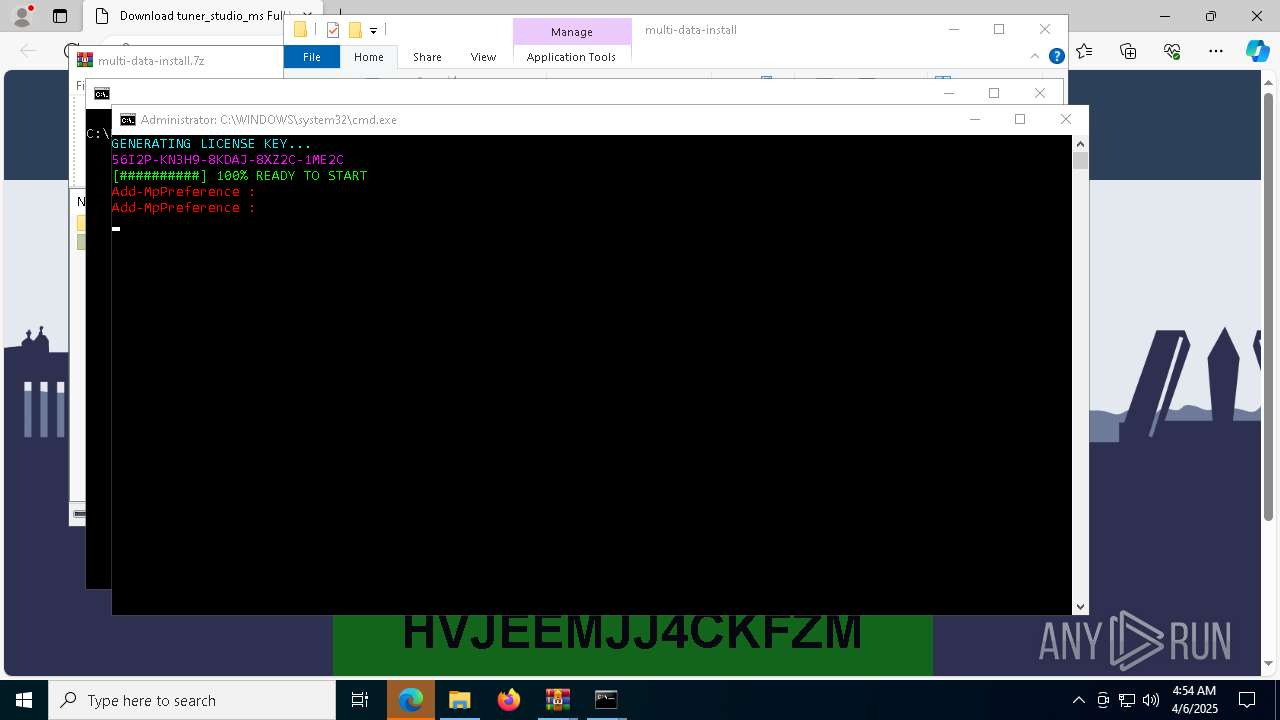Open Task View on taskbar
This screenshot has width=1280, height=720.
(360, 700)
